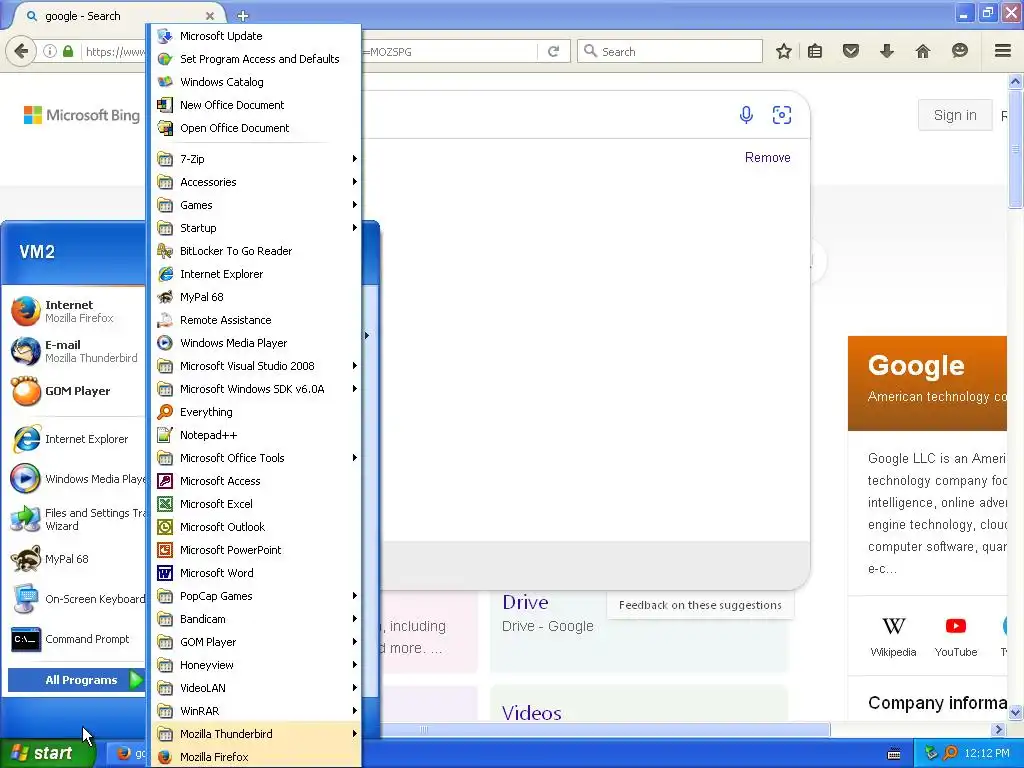This screenshot has width=1024, height=768.
Task: Launch GOM Player from pinned start menu
Action: (73, 391)
